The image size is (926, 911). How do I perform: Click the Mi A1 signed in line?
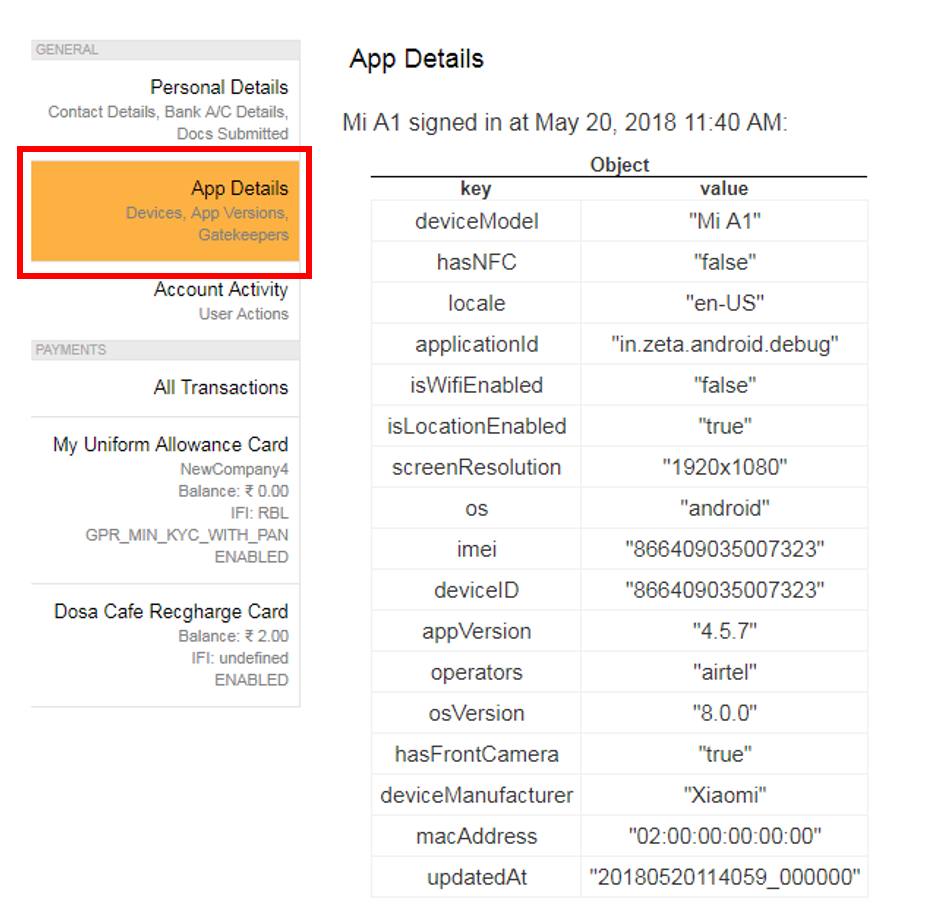pos(565,123)
